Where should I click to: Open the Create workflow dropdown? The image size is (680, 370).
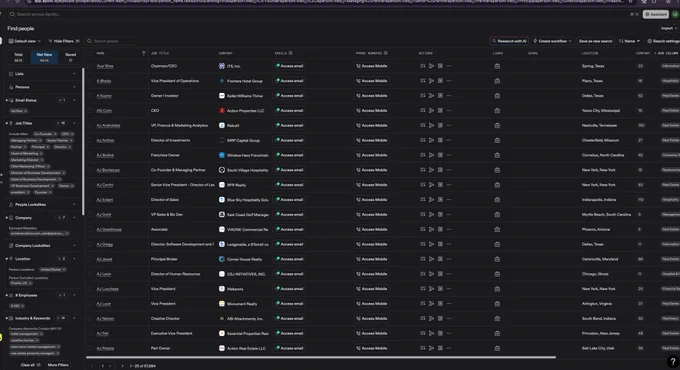click(552, 41)
